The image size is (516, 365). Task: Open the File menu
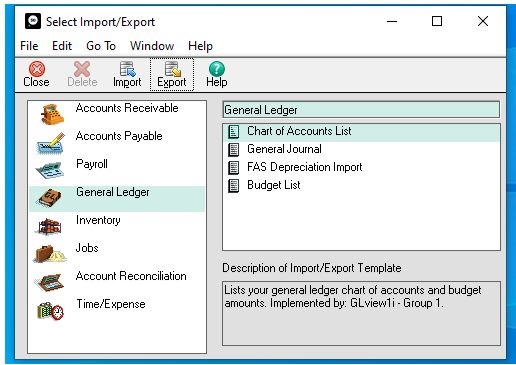(x=29, y=46)
